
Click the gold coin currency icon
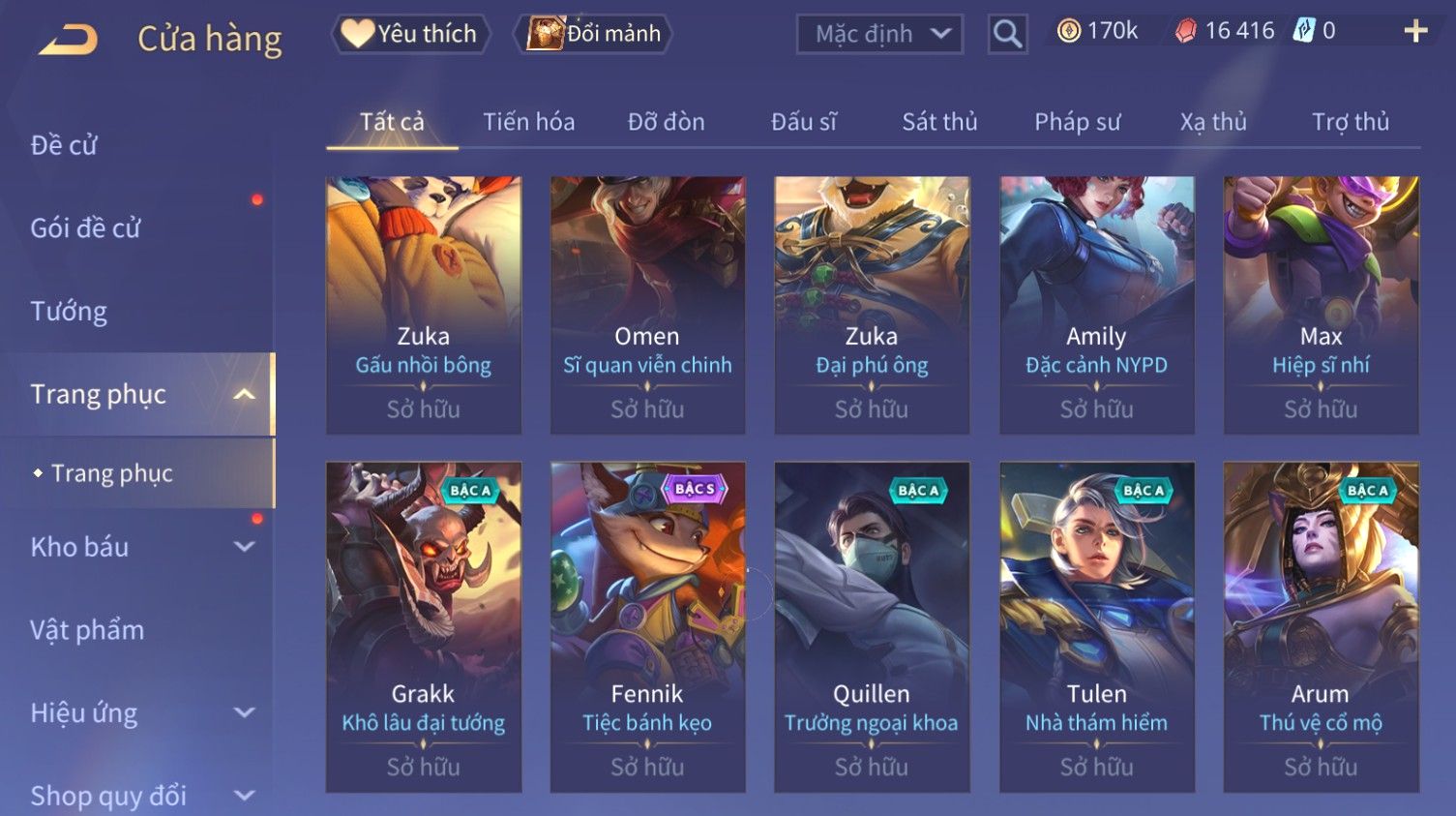point(1068,31)
